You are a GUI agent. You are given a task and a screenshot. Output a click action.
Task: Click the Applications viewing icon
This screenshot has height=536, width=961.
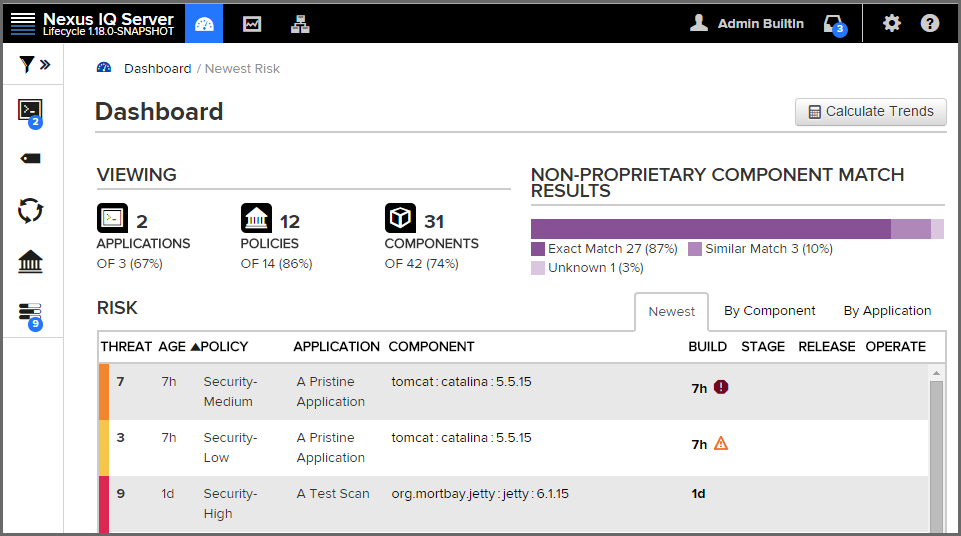tap(112, 218)
